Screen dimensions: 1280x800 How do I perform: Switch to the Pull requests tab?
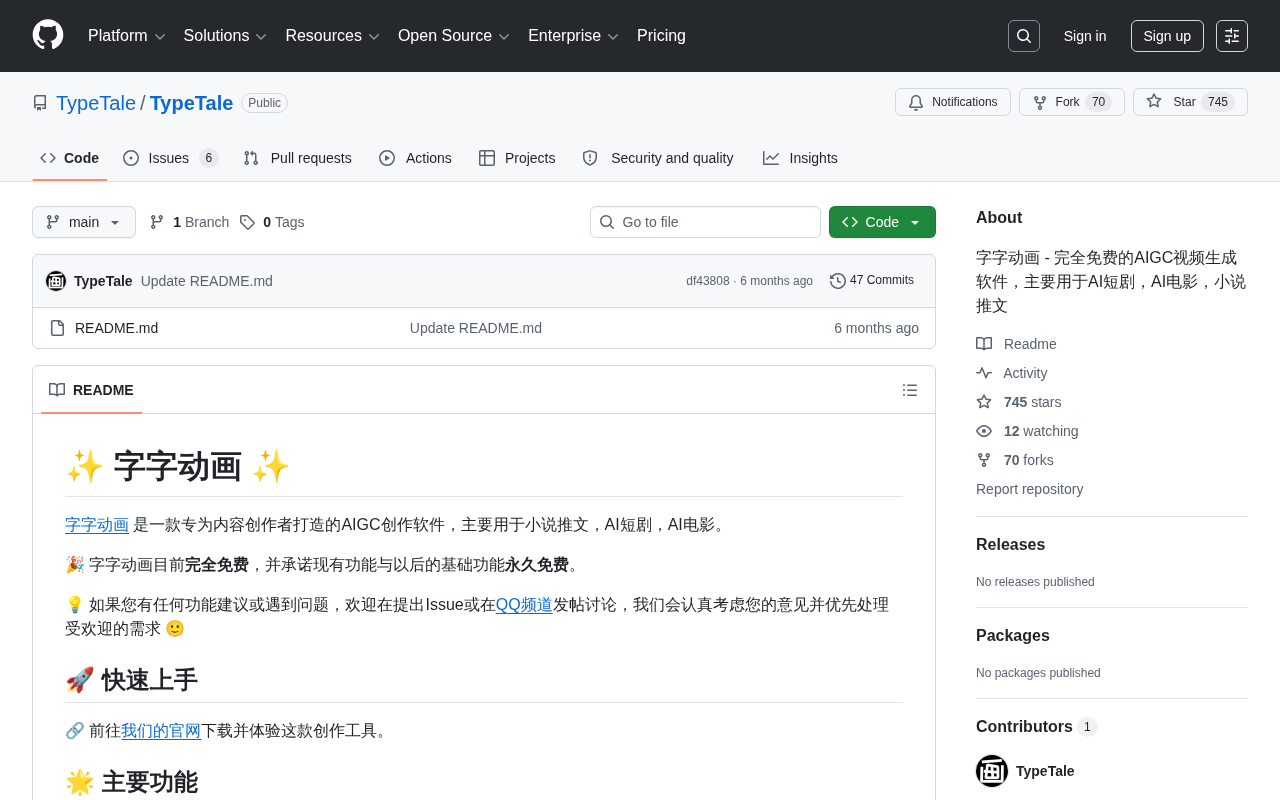tap(298, 158)
